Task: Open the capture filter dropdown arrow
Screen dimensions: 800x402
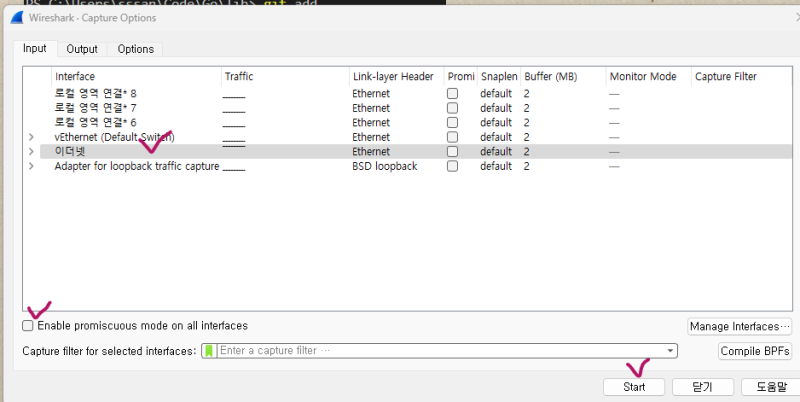Action: [x=670, y=351]
